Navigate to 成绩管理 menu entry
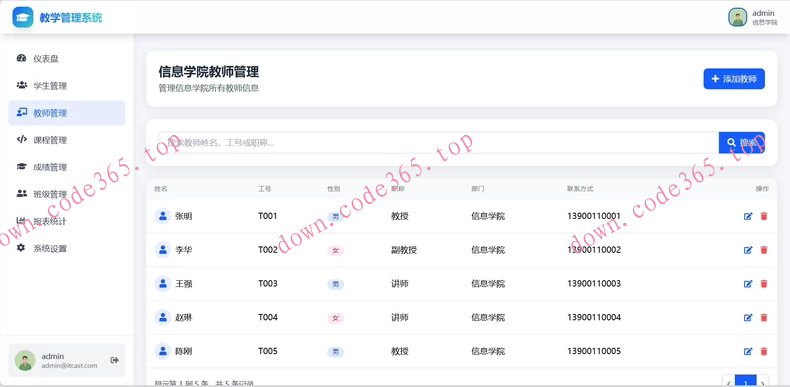Screen dimensions: 790x387 pos(67,167)
